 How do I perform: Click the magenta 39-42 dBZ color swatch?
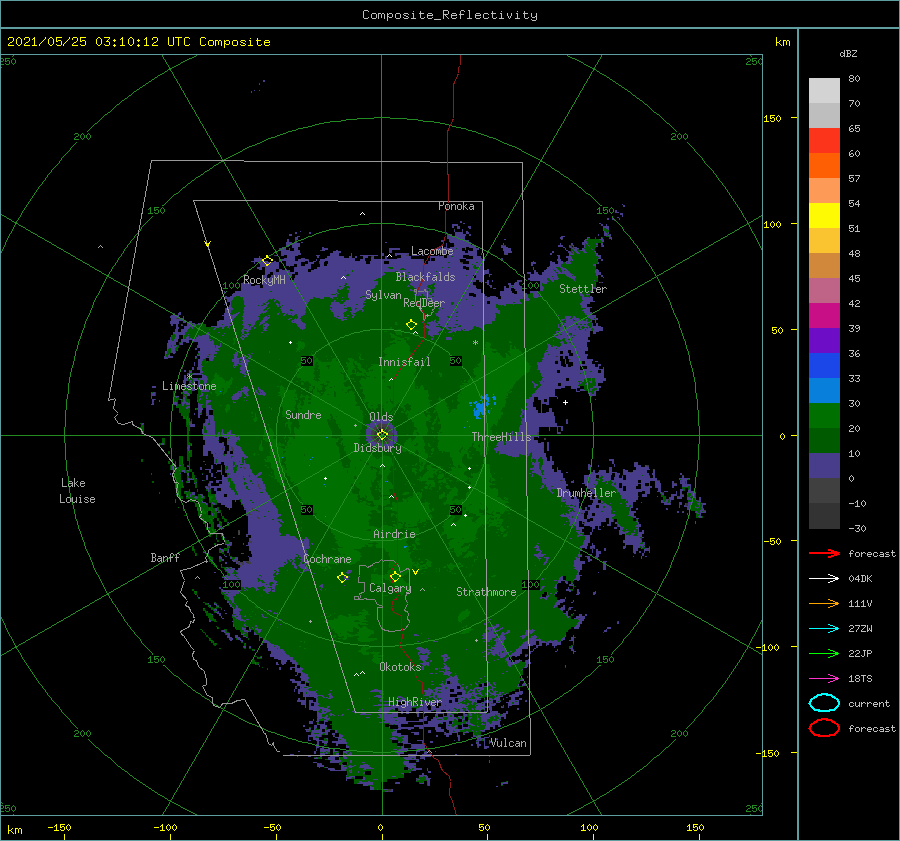(824, 316)
